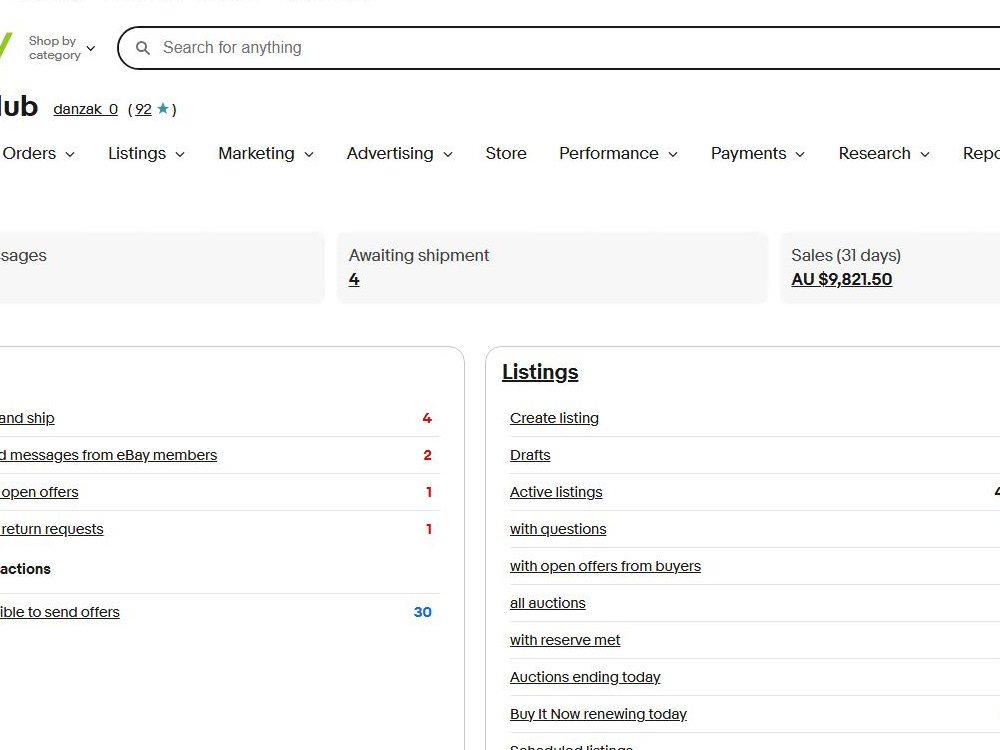Go to the Store tab
The width and height of the screenshot is (1000, 750).
506,154
